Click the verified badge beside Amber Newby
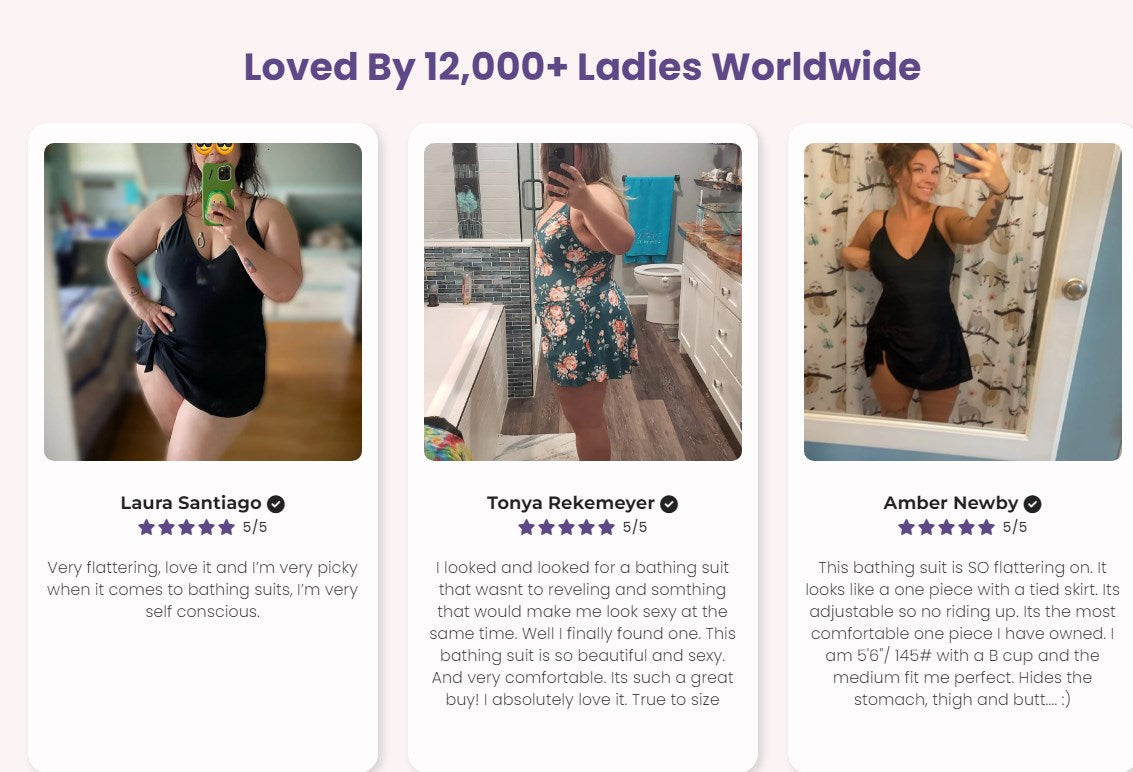This screenshot has height=772, width=1133. point(1032,504)
